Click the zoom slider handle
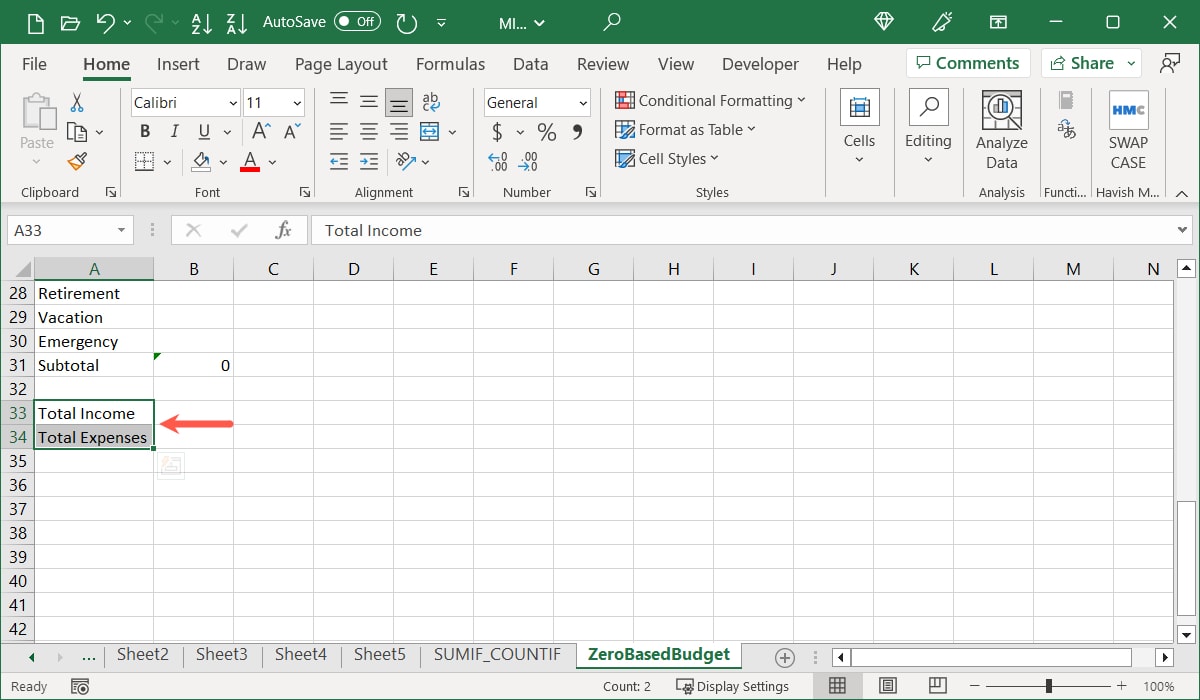 point(1048,686)
